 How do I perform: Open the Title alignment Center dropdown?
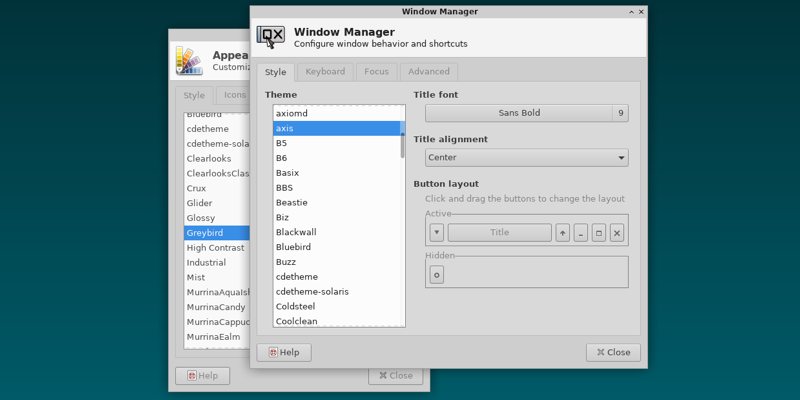coord(527,158)
